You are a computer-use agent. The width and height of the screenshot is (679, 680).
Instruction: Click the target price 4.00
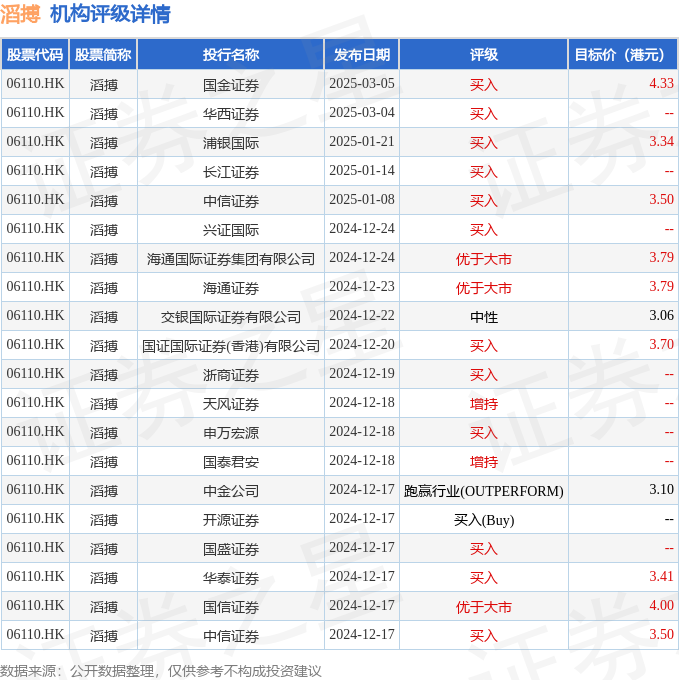click(x=661, y=605)
